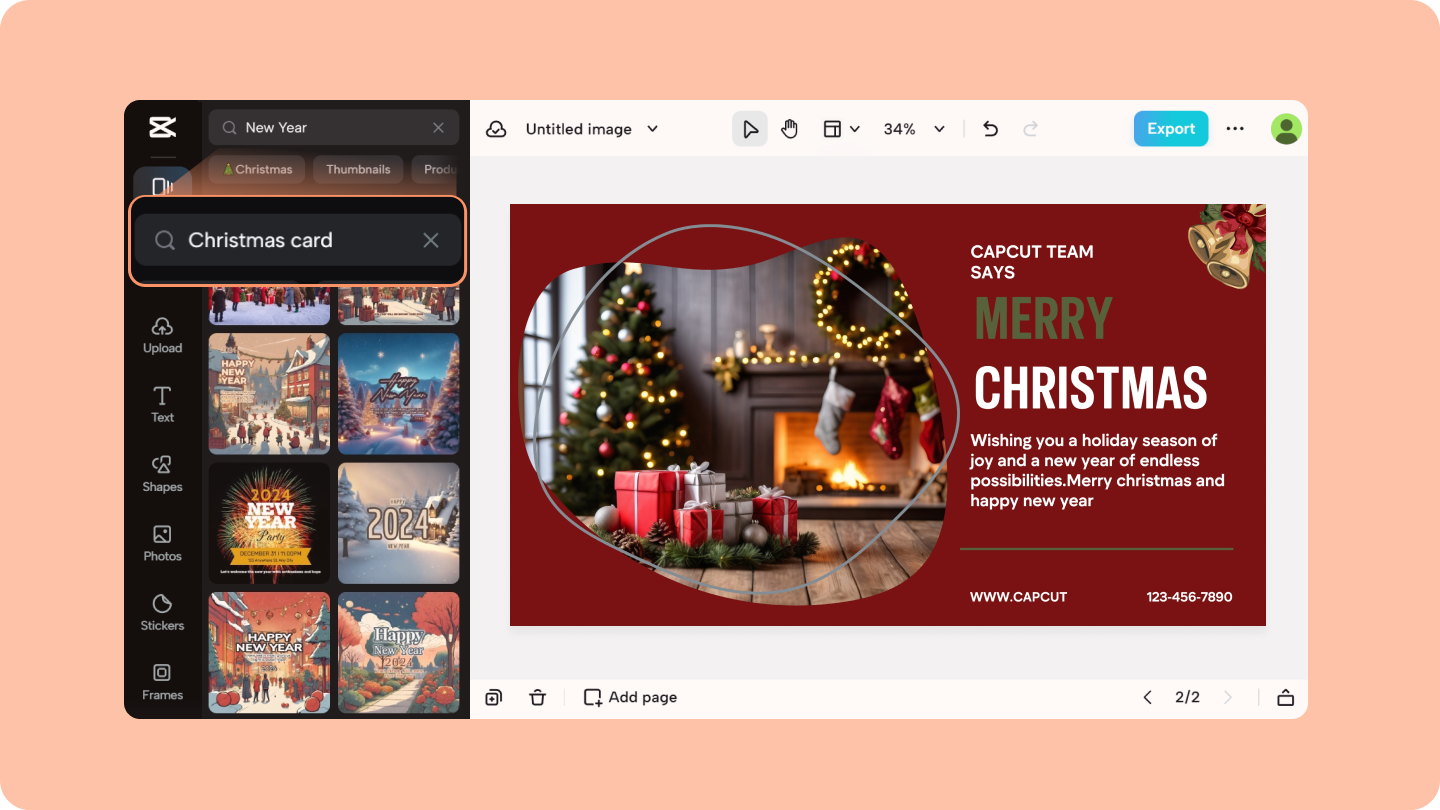Activate the hand pan tool
The height and width of the screenshot is (810, 1440).
pyautogui.click(x=790, y=129)
